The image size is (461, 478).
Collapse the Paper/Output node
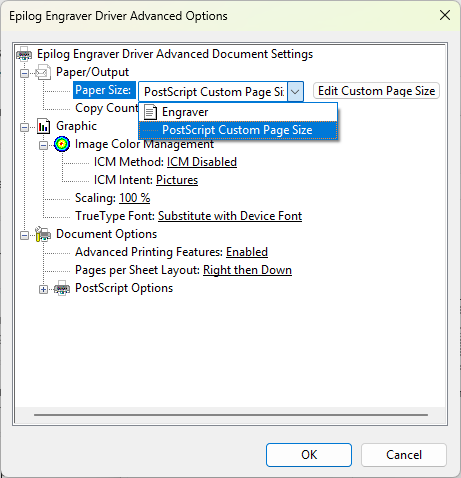(24, 73)
